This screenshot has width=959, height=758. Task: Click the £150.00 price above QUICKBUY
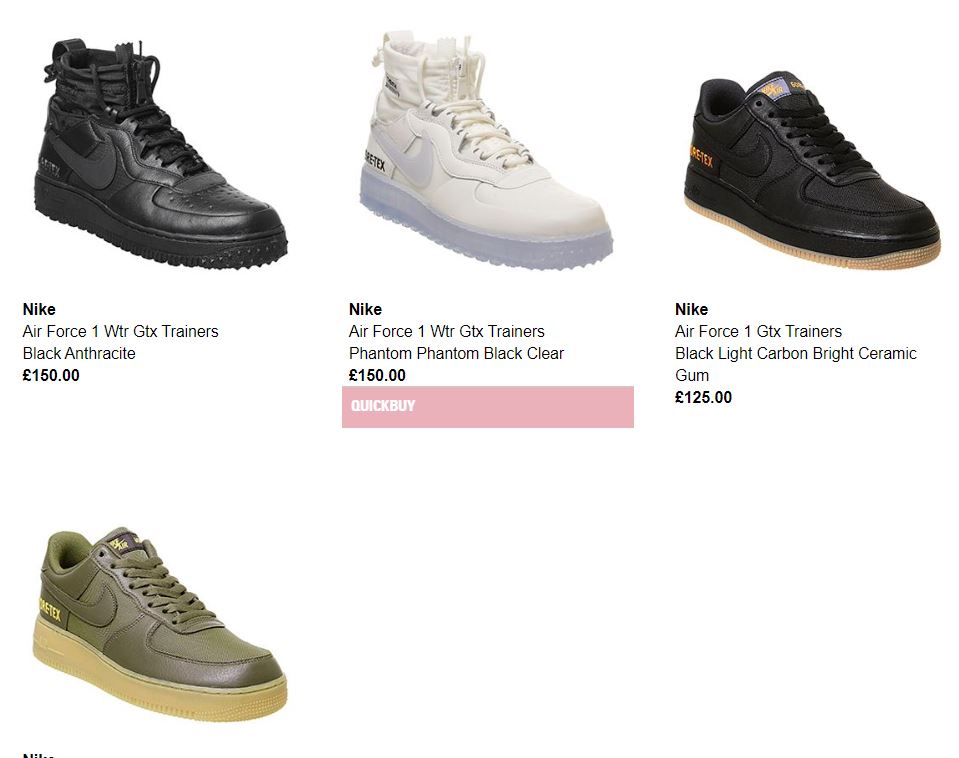[x=377, y=375]
